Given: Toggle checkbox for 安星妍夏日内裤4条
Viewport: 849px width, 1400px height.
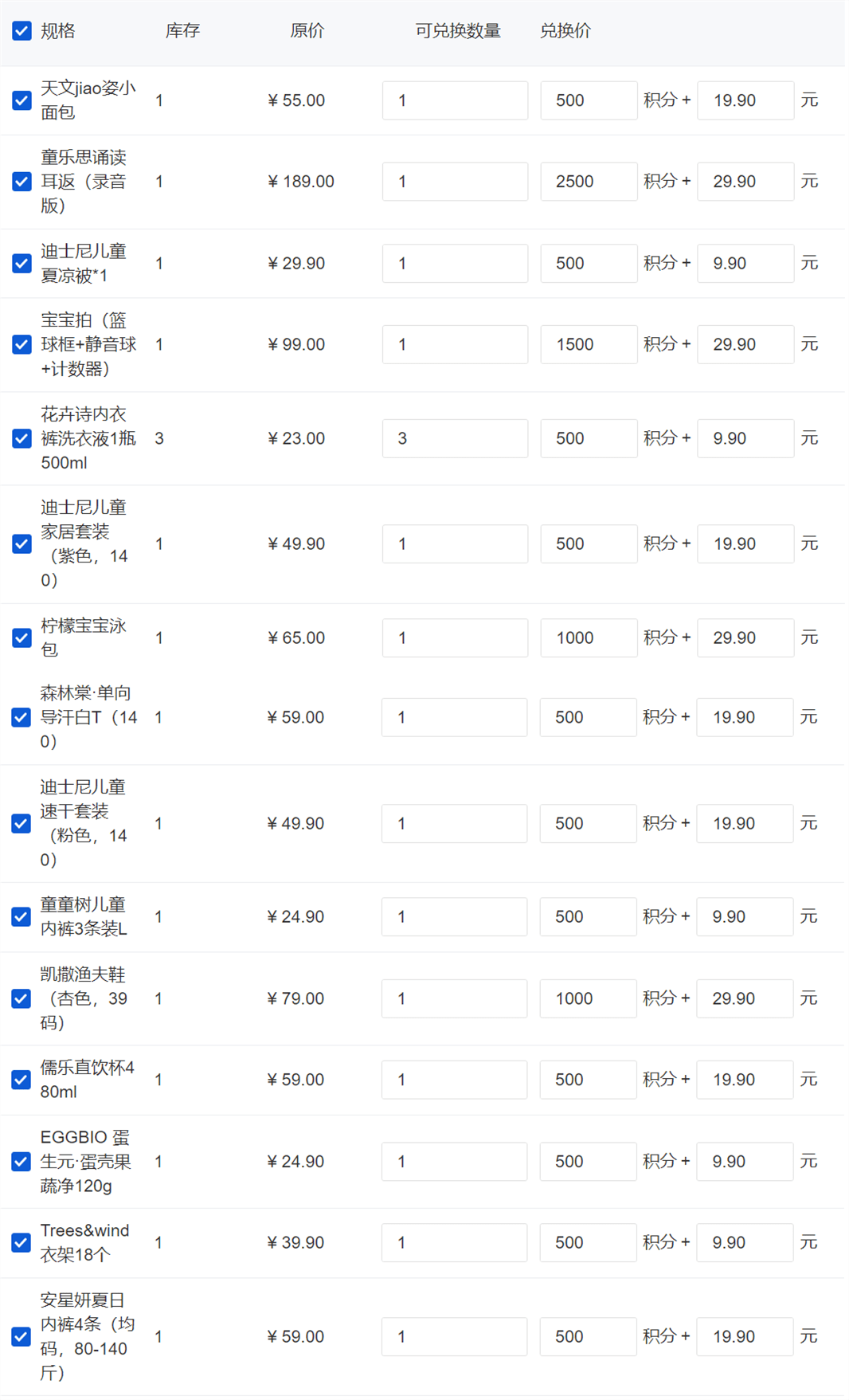Looking at the screenshot, I should [x=22, y=1336].
